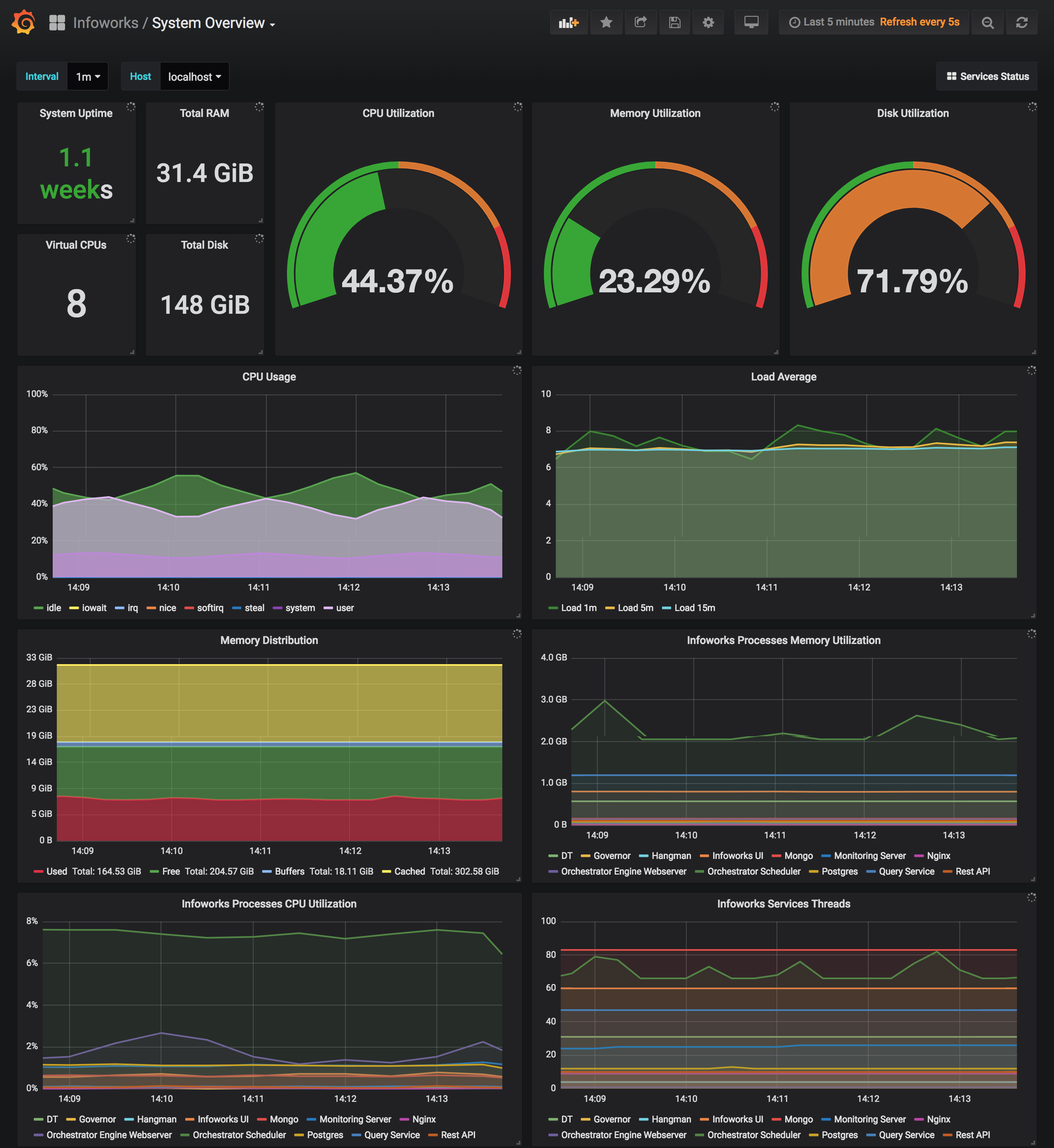1054x1148 pixels.
Task: Open the Memory Utilization panel title menu
Action: (655, 114)
